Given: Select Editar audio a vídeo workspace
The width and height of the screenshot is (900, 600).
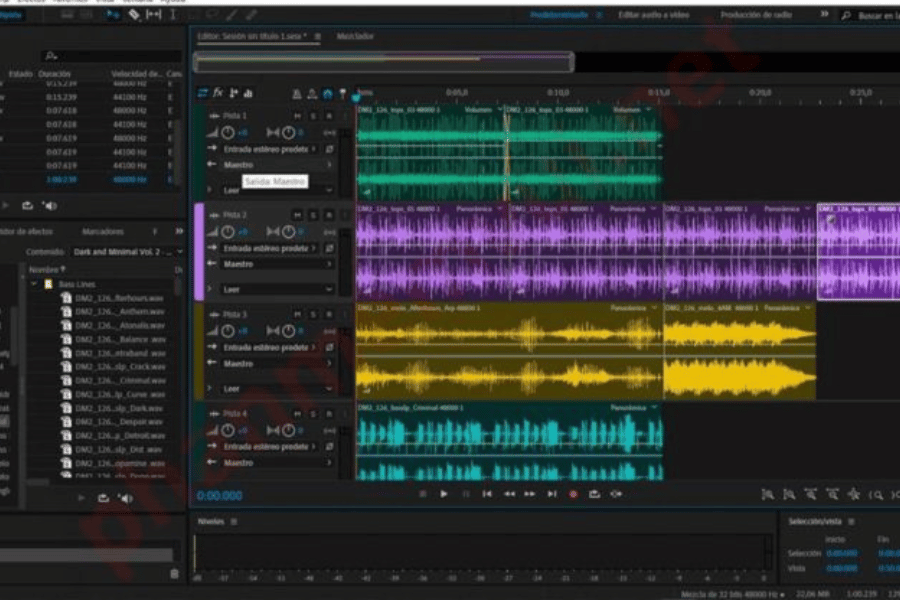Looking at the screenshot, I should point(652,16).
